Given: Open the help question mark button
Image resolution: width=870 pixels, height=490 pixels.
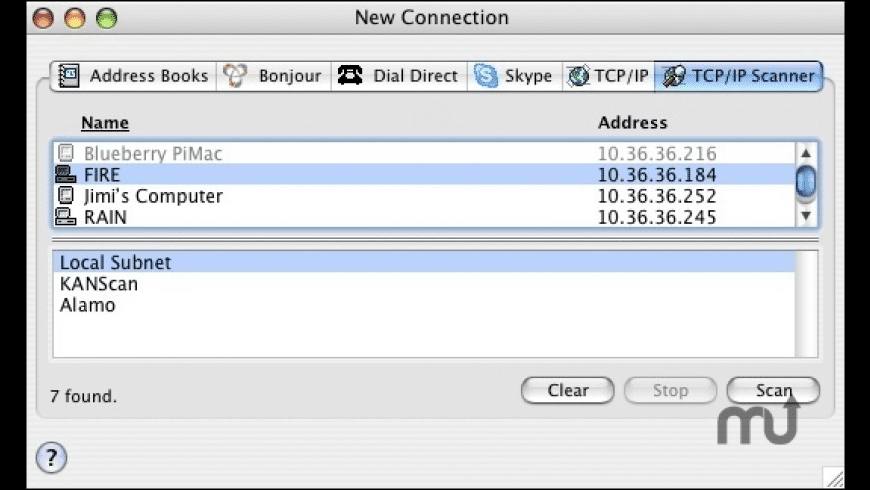Looking at the screenshot, I should click(51, 457).
